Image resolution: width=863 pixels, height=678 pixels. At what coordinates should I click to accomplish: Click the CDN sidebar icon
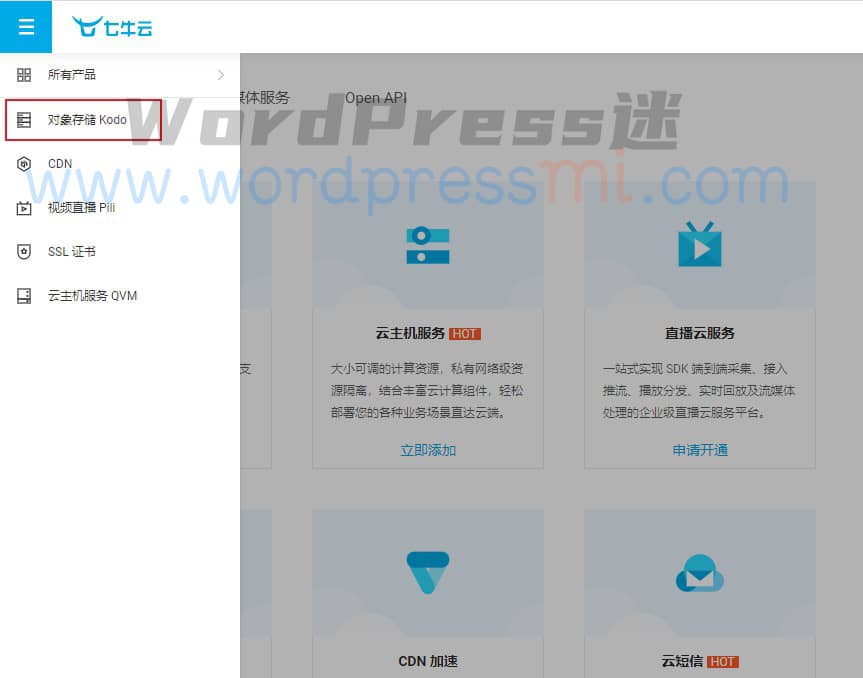[x=22, y=163]
